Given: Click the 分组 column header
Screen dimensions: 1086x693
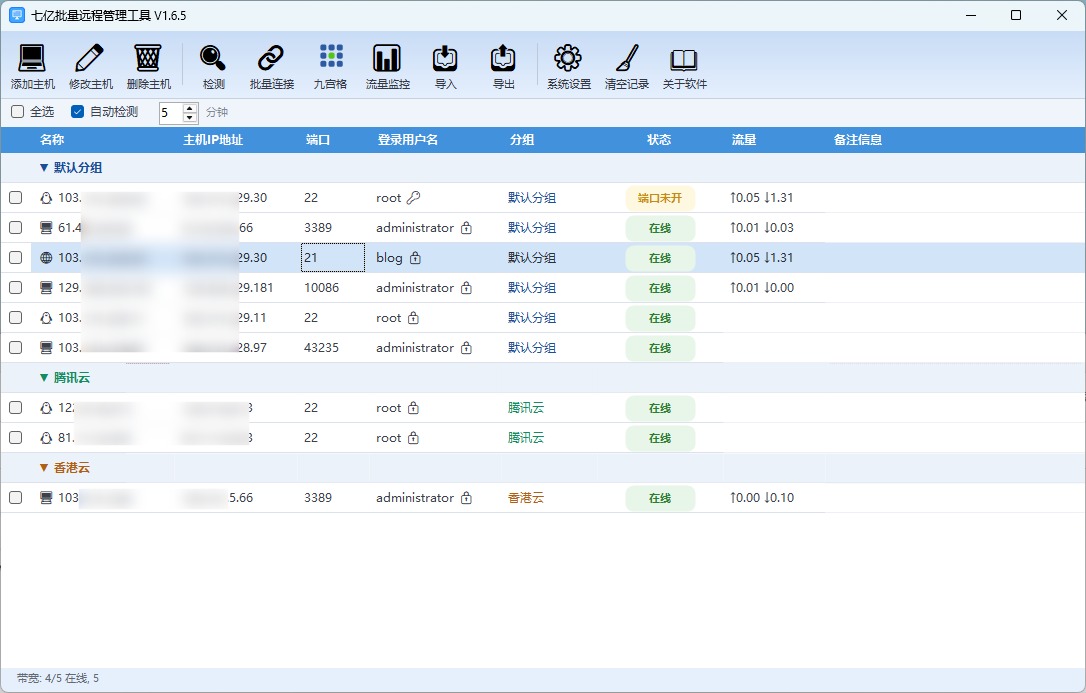Looking at the screenshot, I should [522, 140].
